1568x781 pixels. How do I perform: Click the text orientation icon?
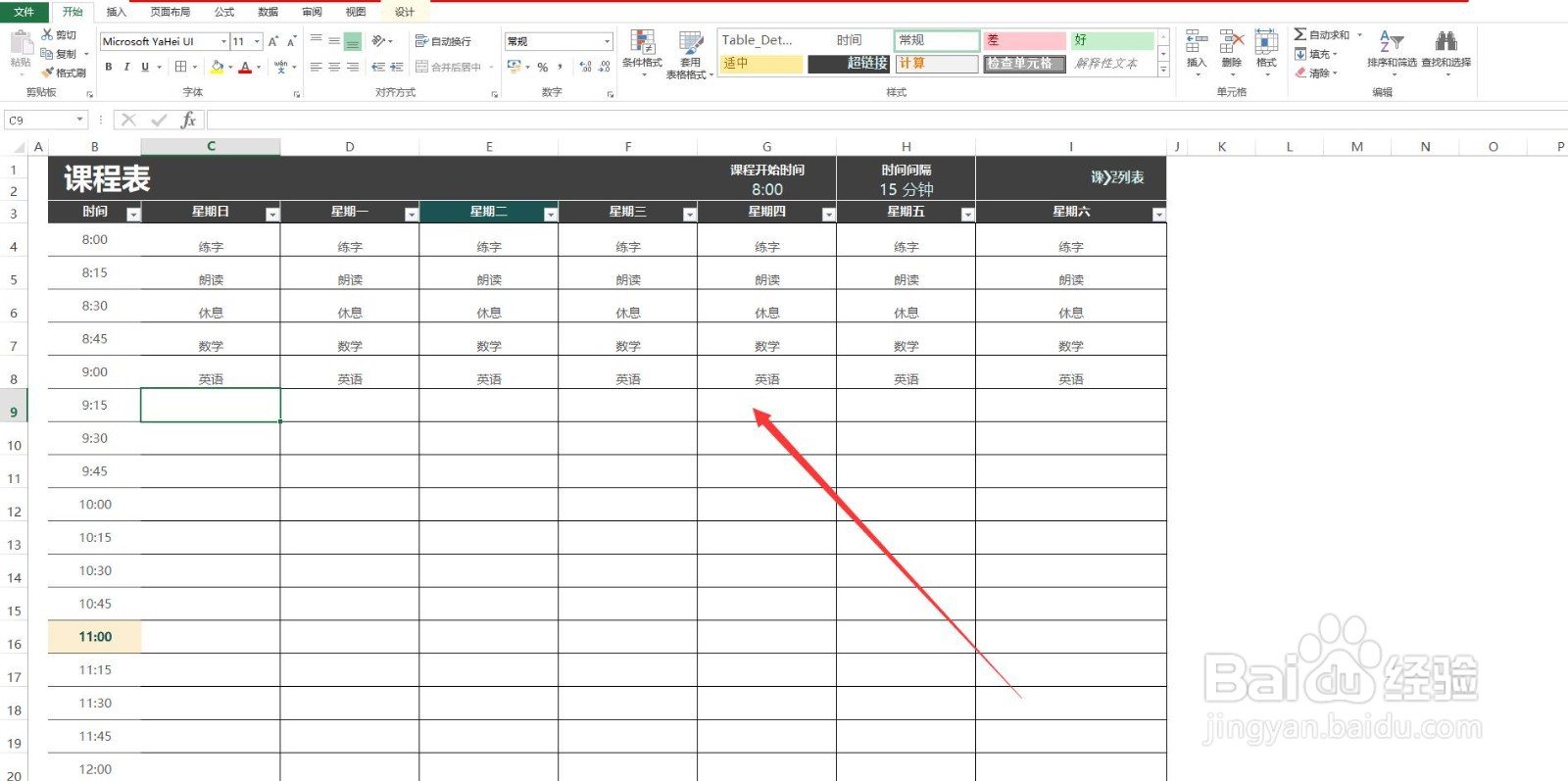pos(379,41)
